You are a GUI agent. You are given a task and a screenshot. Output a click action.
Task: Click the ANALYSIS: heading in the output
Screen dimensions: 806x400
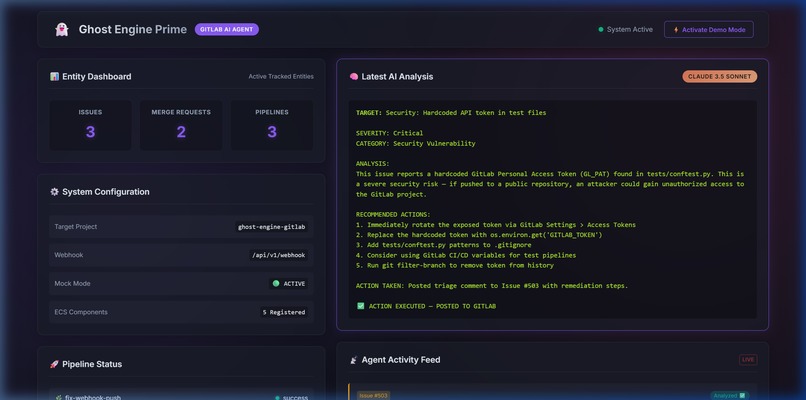point(373,163)
